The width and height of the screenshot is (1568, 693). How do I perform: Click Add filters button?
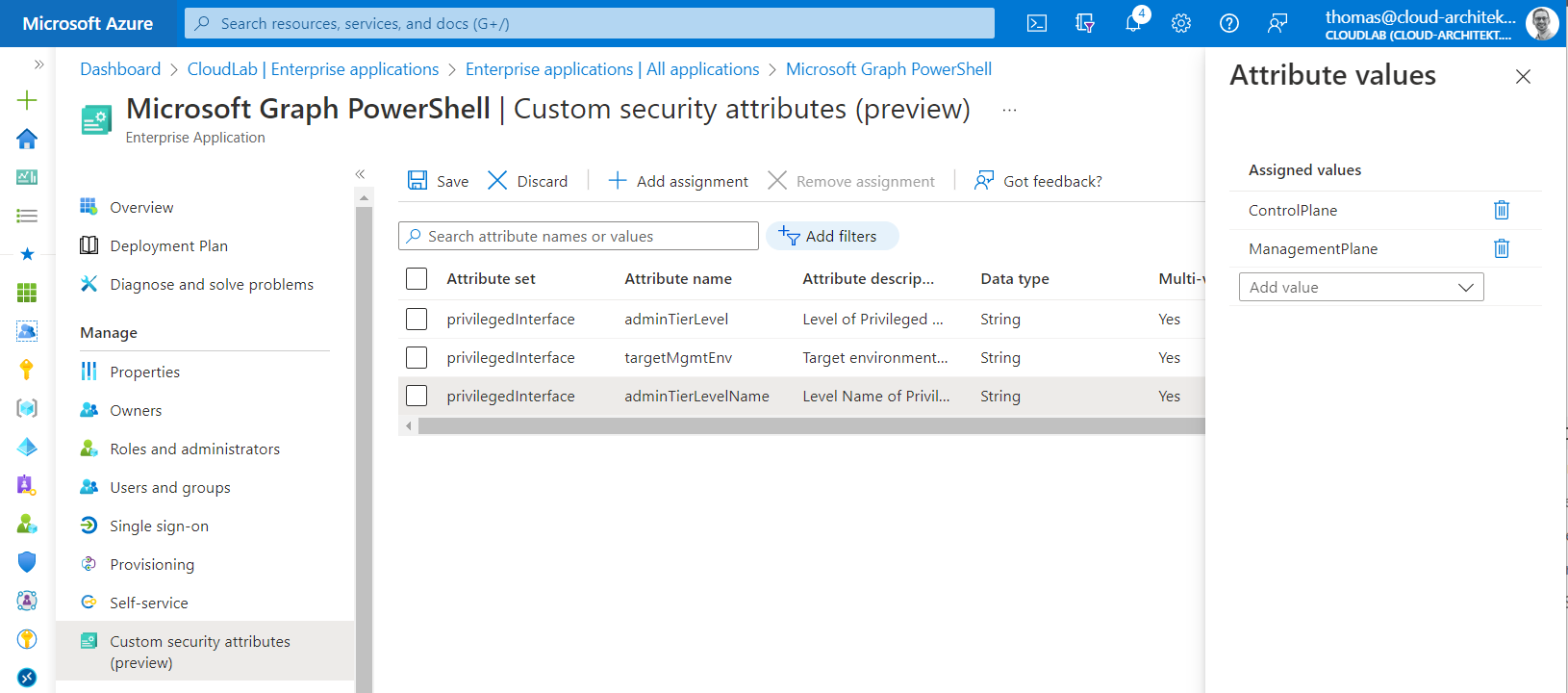pos(832,236)
